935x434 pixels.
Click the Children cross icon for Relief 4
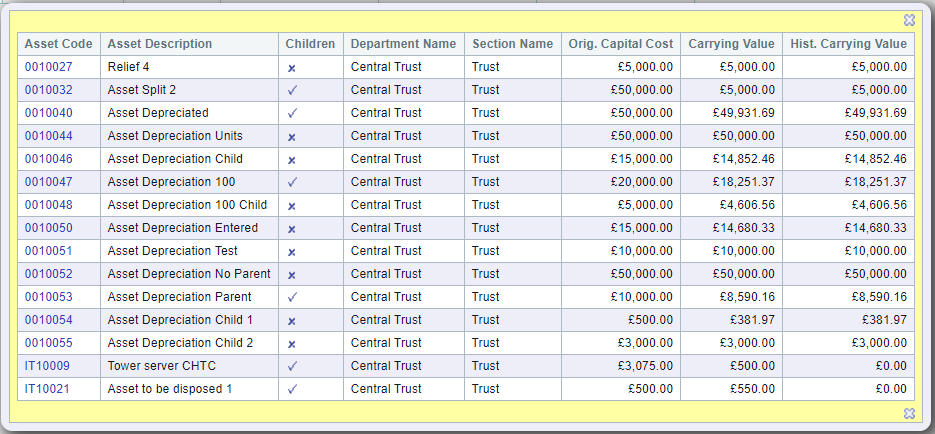click(292, 68)
